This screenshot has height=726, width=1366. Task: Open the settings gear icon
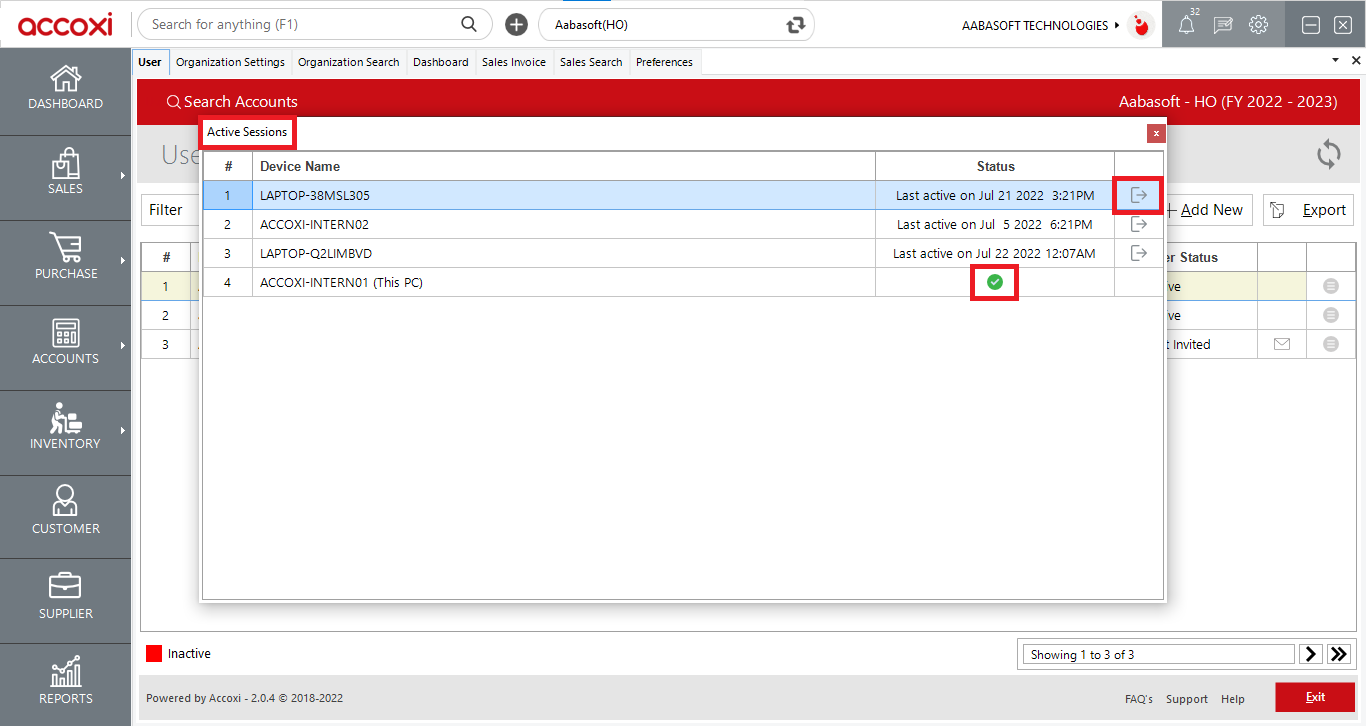[x=1259, y=25]
